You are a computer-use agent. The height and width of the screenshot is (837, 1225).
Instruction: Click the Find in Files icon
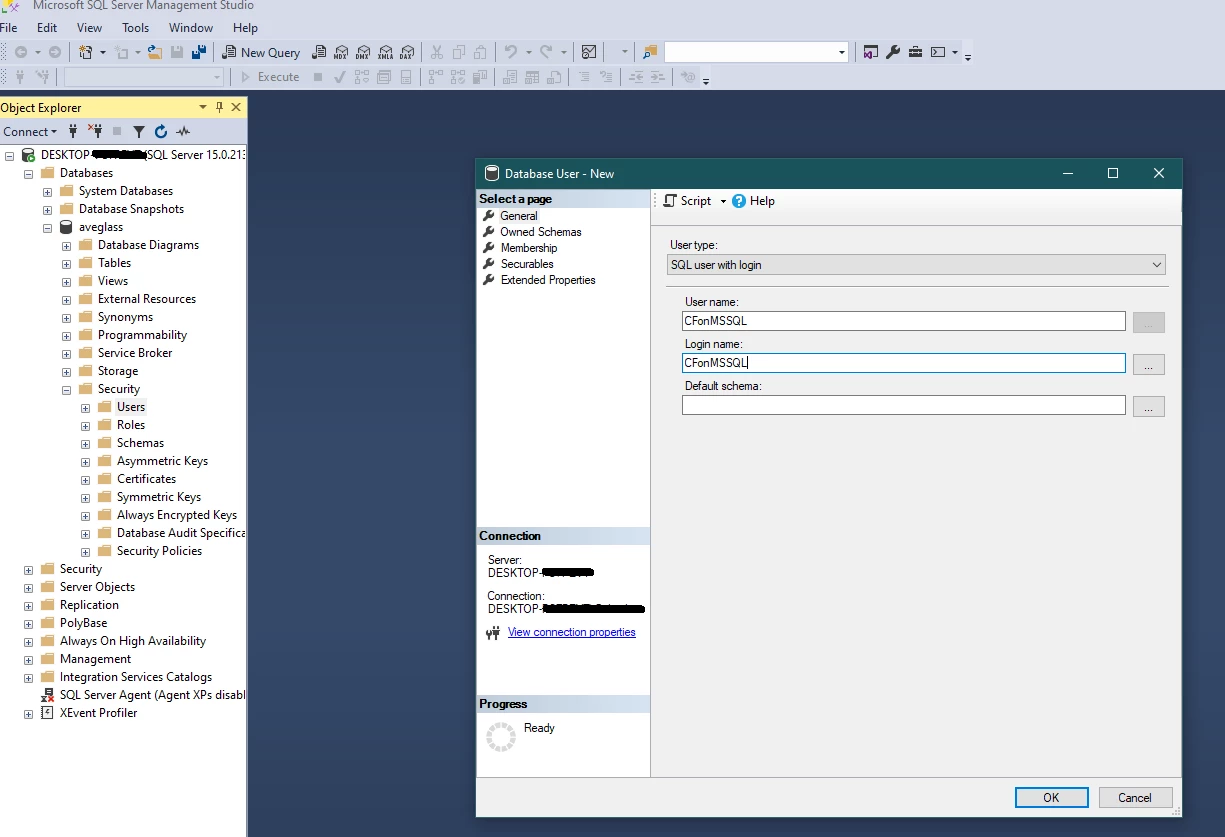pyautogui.click(x=650, y=52)
